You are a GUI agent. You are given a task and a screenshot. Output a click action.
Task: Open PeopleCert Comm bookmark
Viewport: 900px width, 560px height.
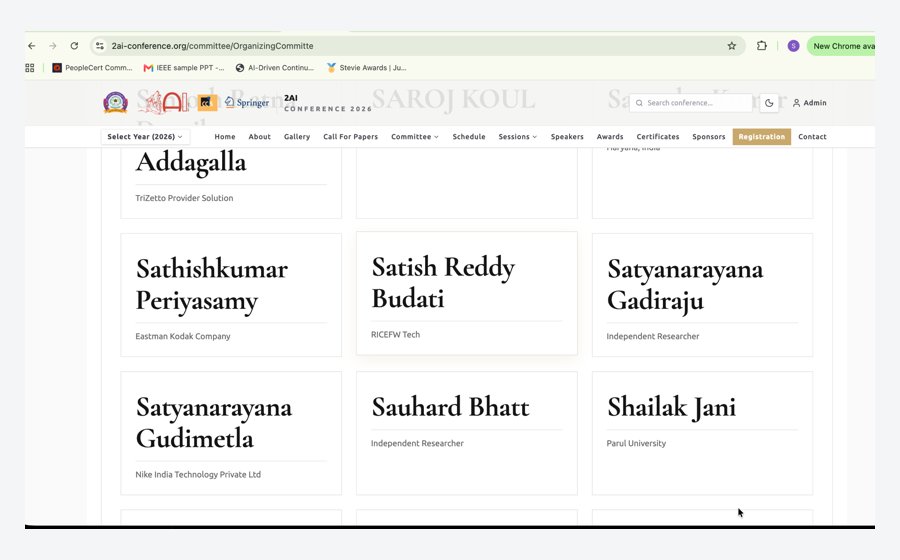pyautogui.click(x=92, y=68)
